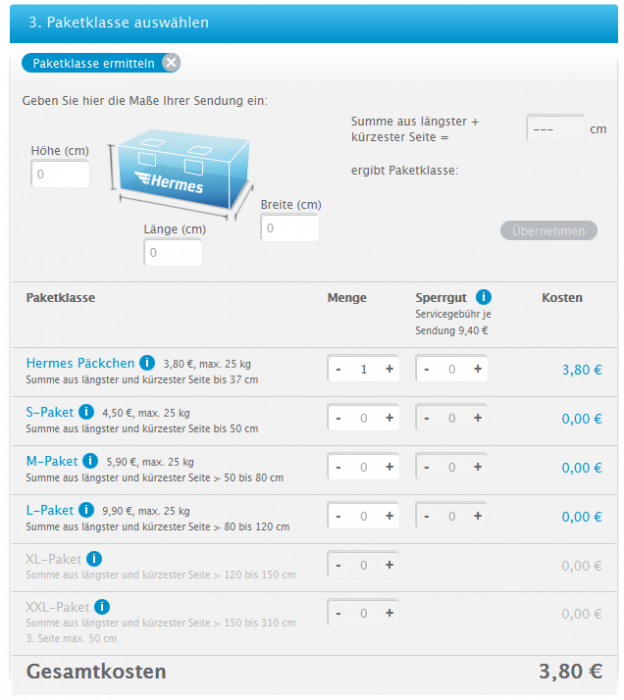The width and height of the screenshot is (624, 700).
Task: Show info for M-Paket
Action: click(91, 461)
